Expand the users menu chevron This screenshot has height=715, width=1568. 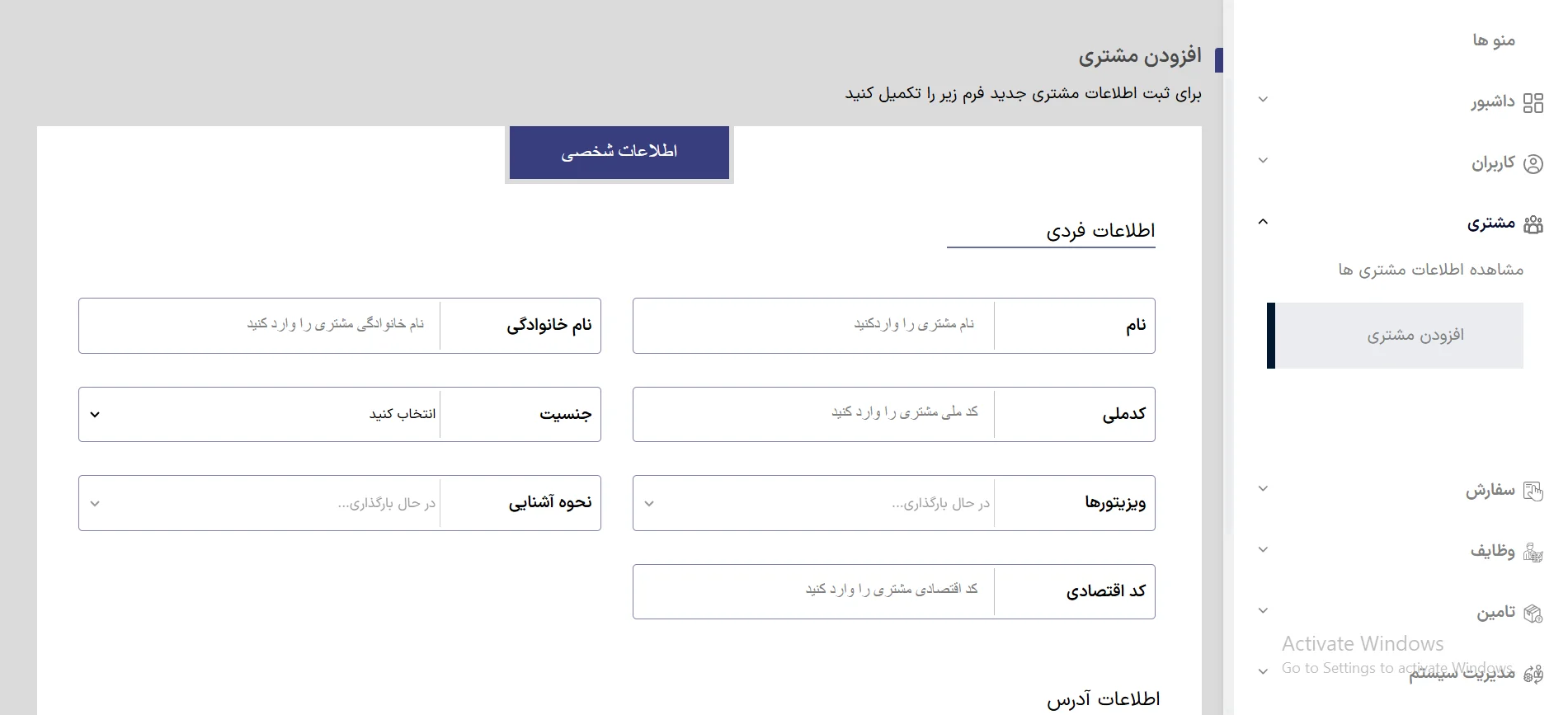tap(1263, 161)
